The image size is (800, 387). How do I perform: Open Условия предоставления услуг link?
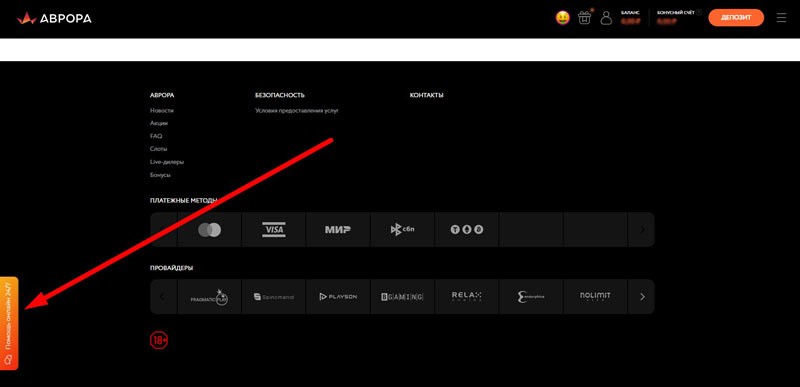coord(297,111)
